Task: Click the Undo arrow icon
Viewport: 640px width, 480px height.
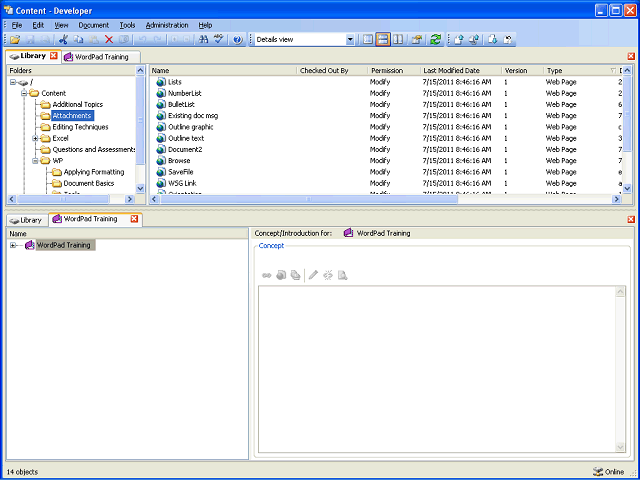Action: [142, 40]
